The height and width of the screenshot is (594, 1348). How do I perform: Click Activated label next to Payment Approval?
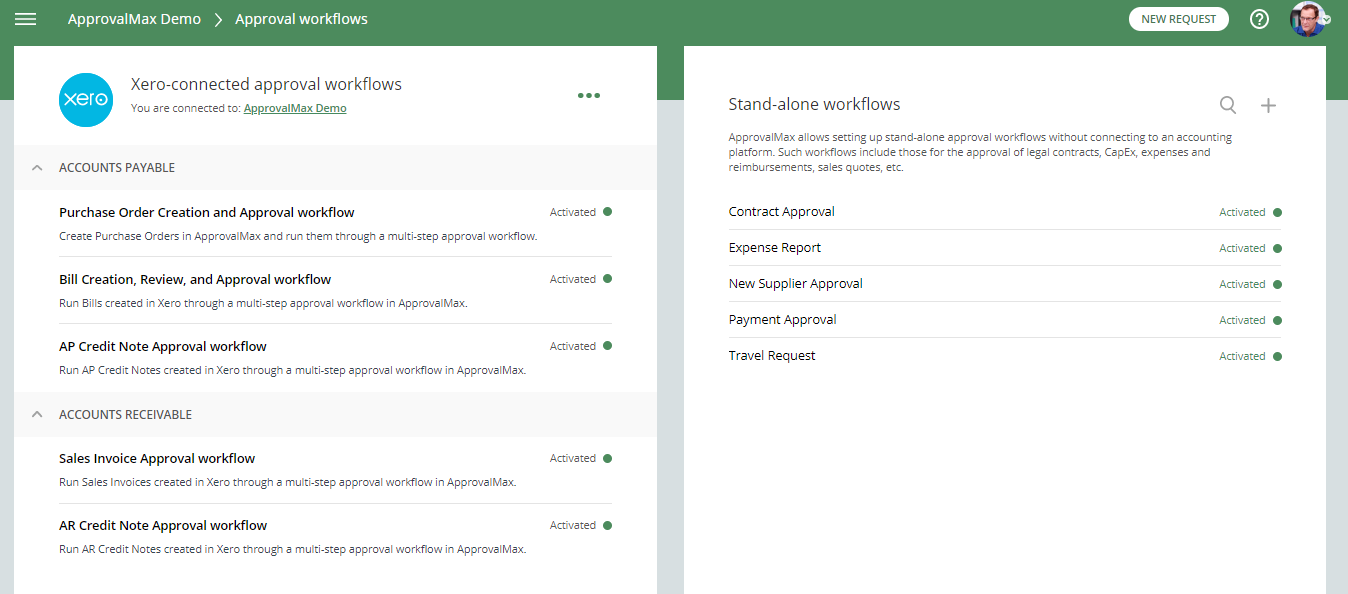1242,320
